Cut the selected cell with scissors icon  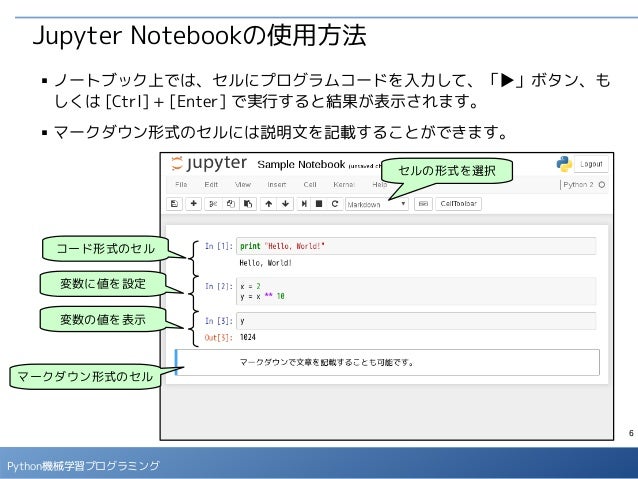pos(213,204)
